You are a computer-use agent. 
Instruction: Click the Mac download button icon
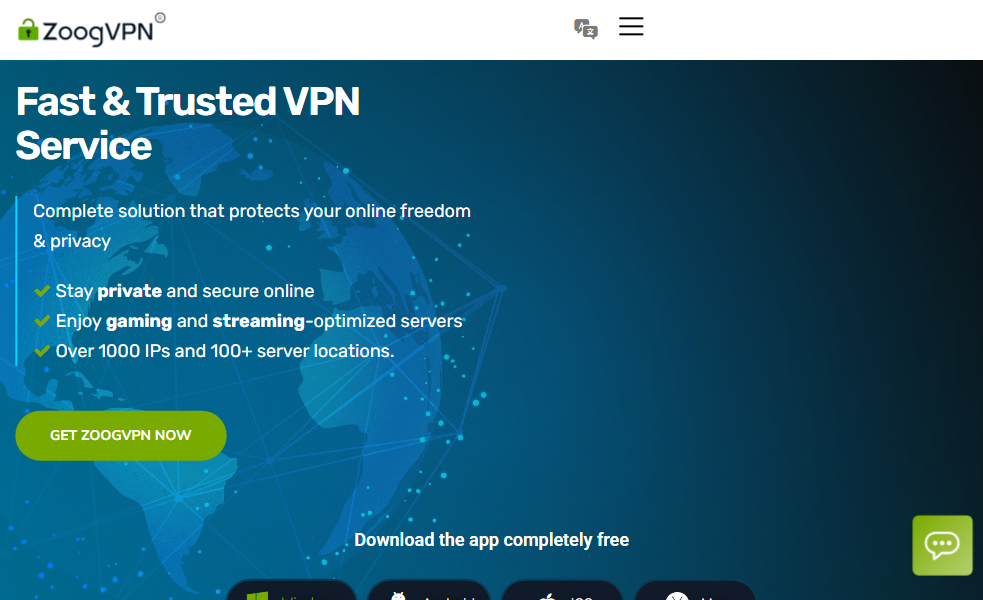pos(694,592)
